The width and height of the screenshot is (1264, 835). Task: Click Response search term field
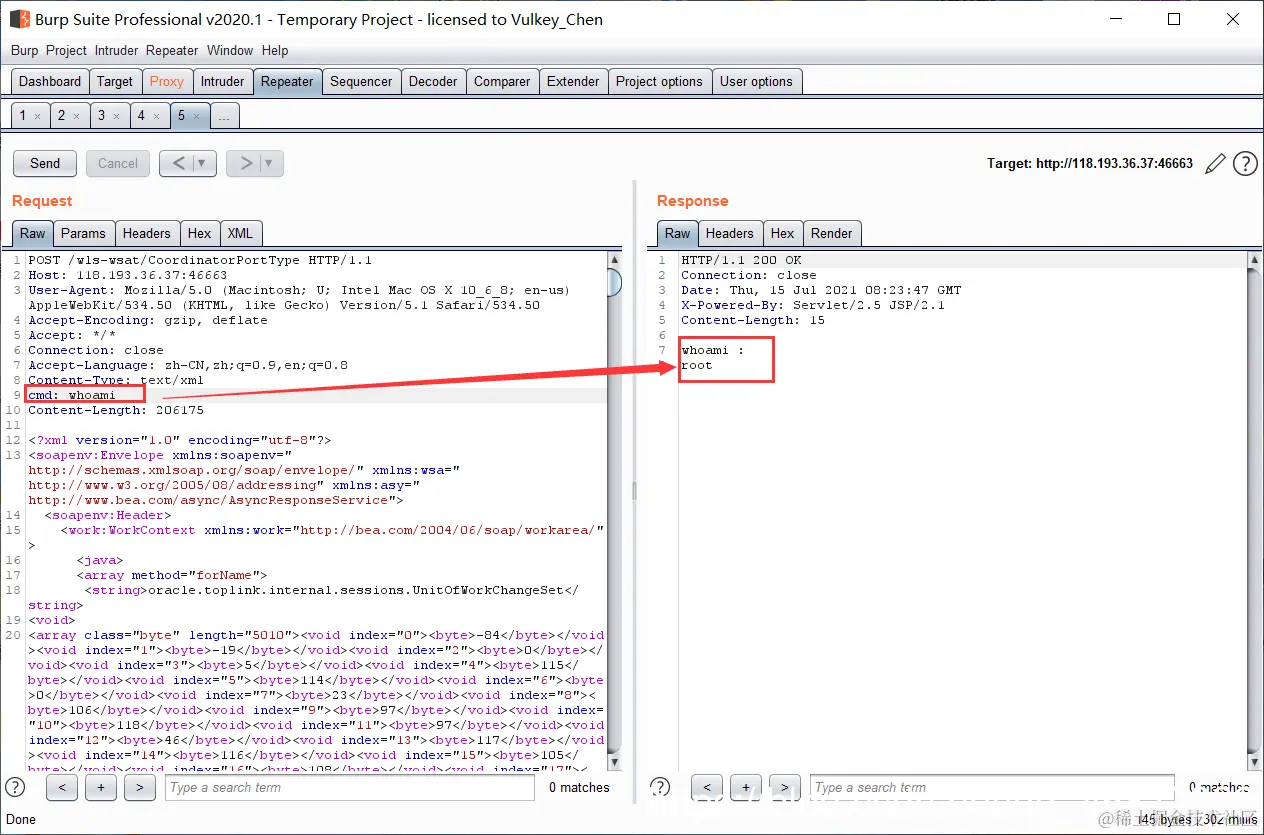click(992, 788)
